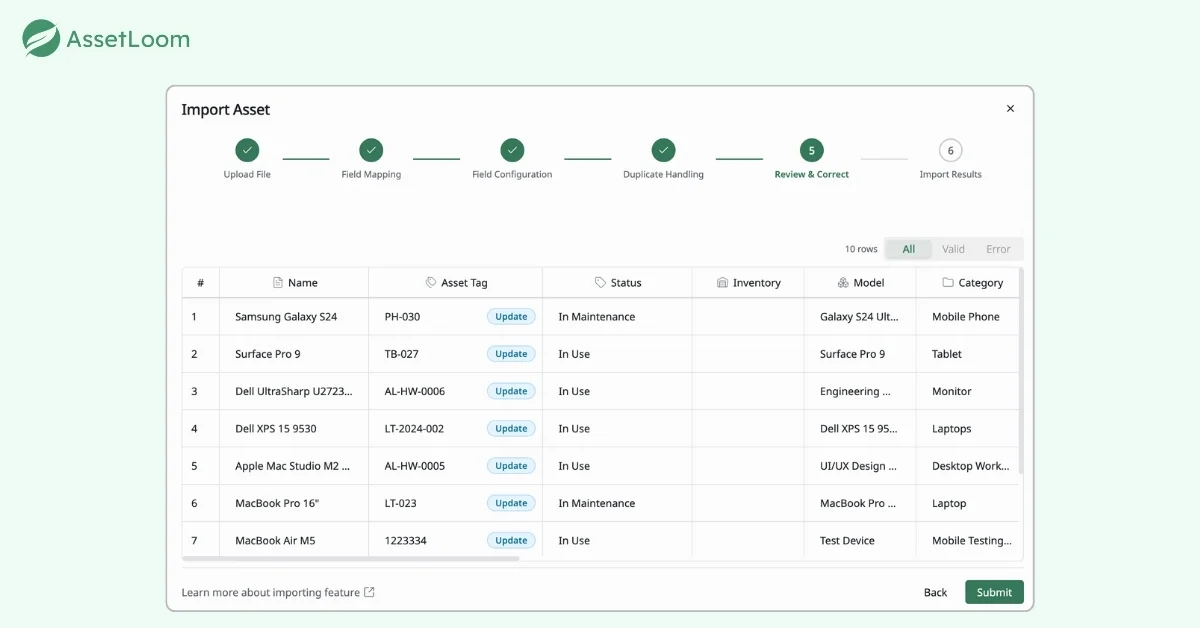Return to the Field Configuration step circle
The height and width of the screenshot is (628, 1200).
(512, 150)
